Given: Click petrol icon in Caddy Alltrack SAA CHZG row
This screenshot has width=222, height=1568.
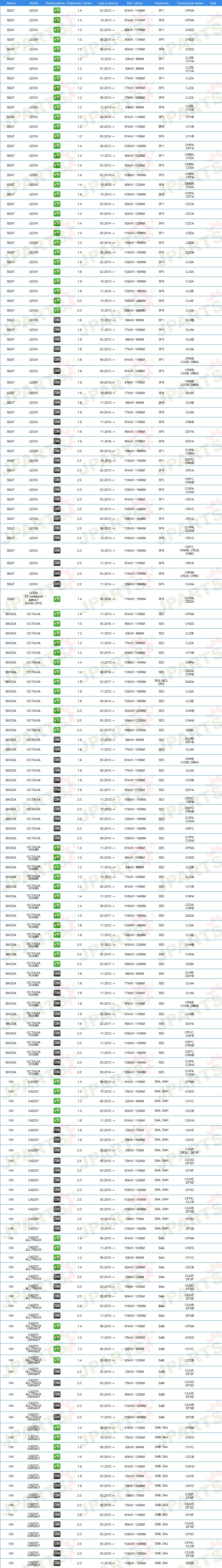Looking at the screenshot, I should pyautogui.click(x=56, y=1248).
